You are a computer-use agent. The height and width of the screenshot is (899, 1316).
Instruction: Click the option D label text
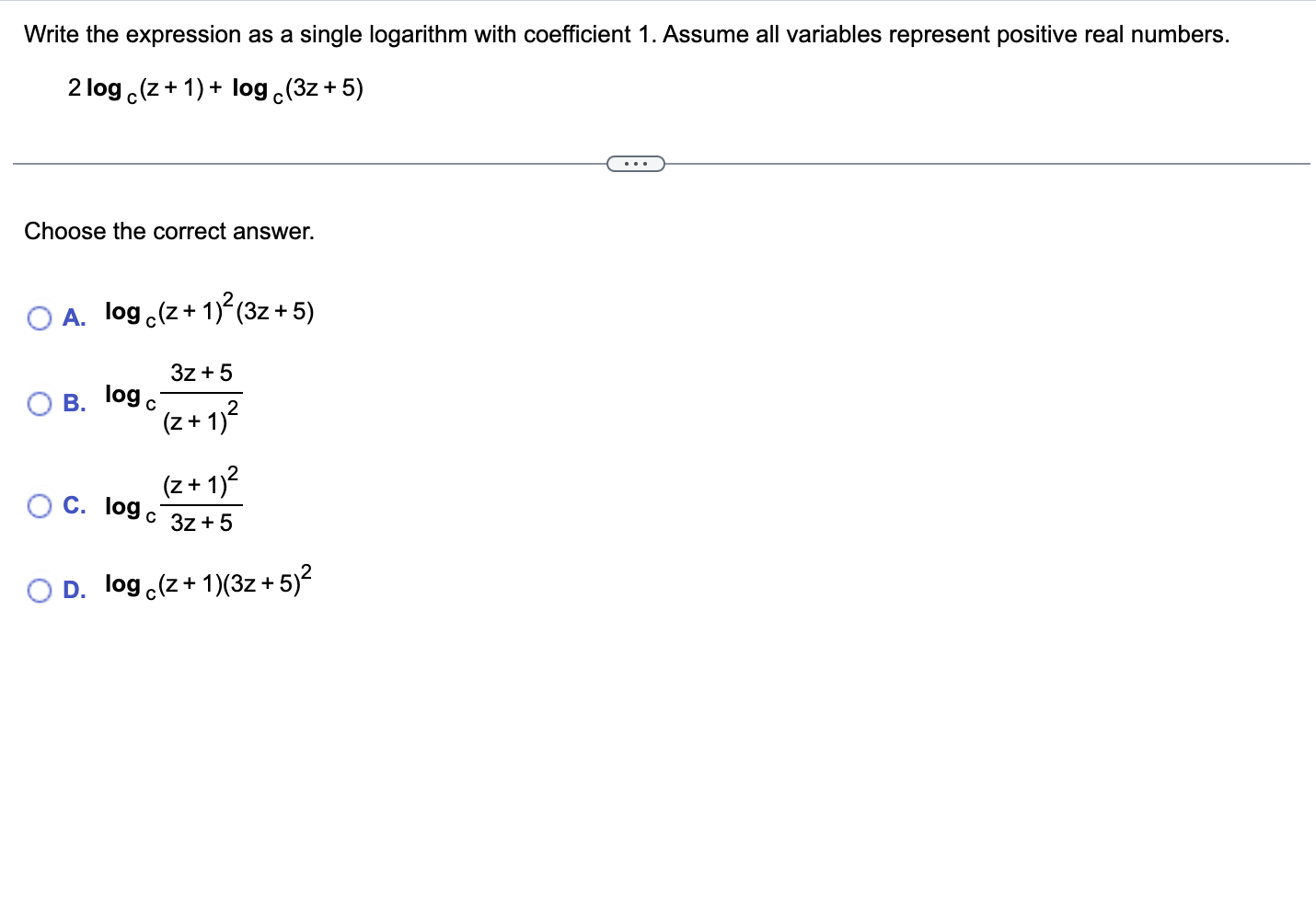click(73, 590)
